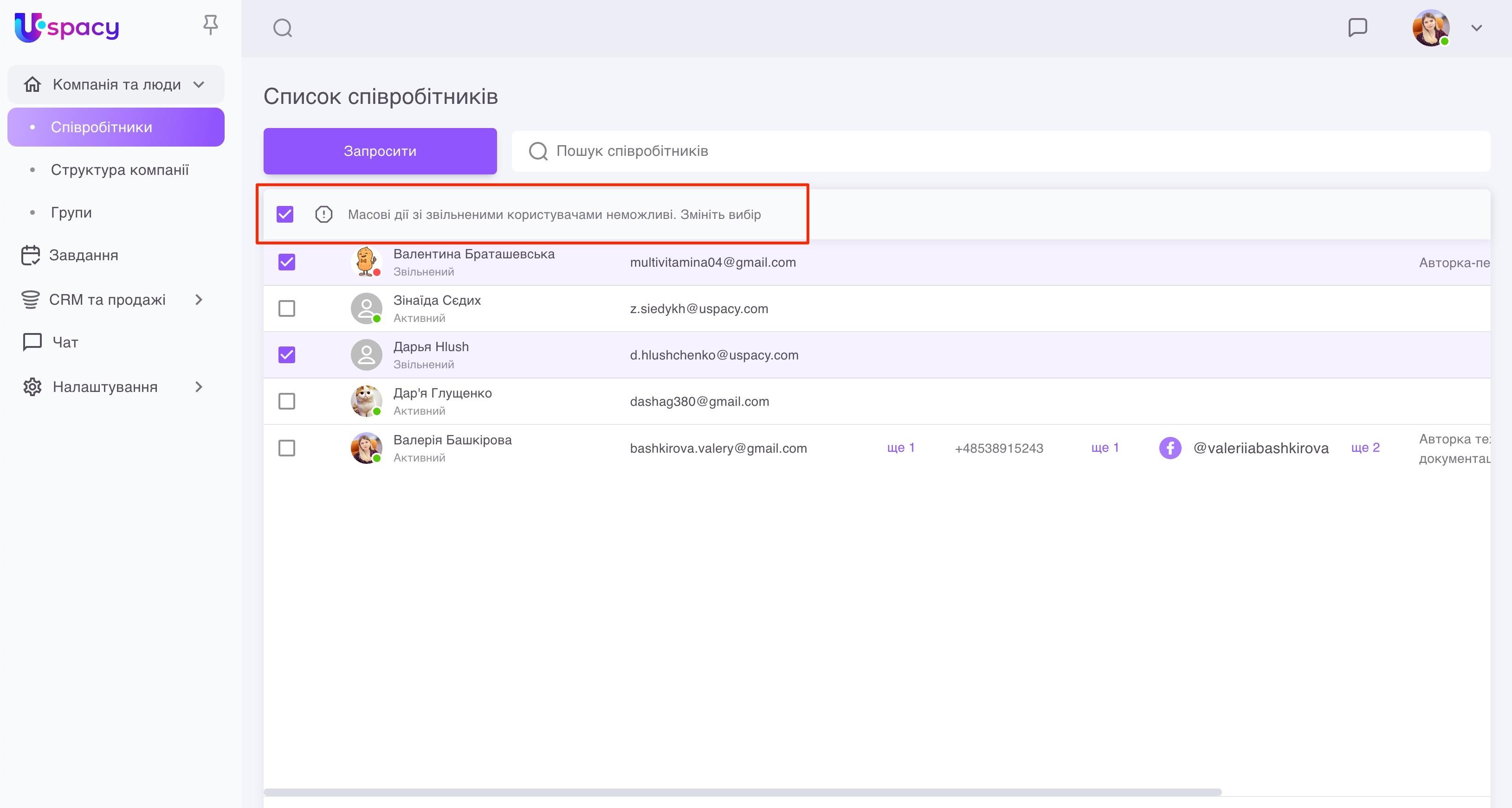Expand the profile dropdown chevron
The image size is (1512, 808).
click(x=1477, y=27)
